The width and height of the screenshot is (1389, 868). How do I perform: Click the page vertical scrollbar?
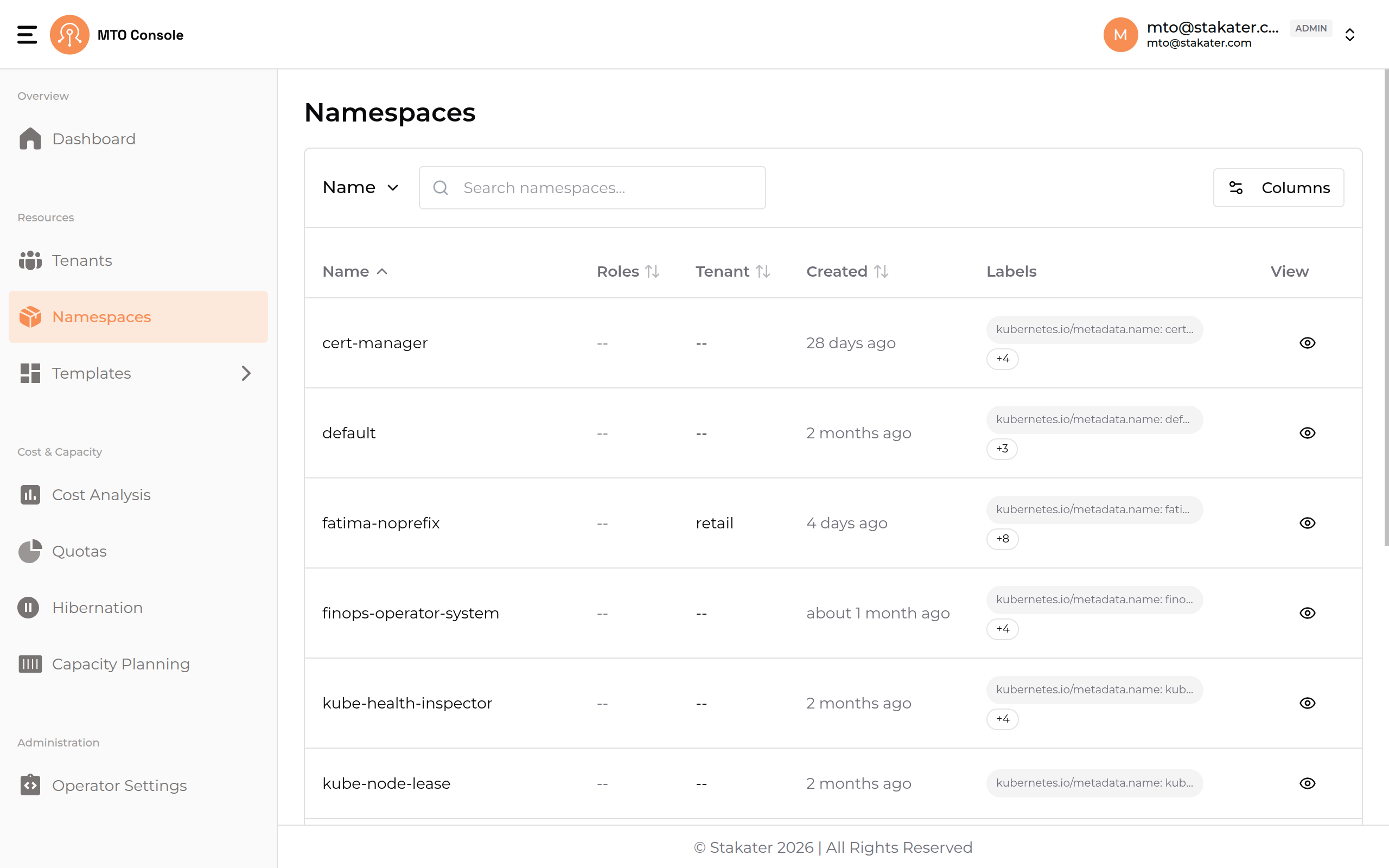coord(1386,307)
